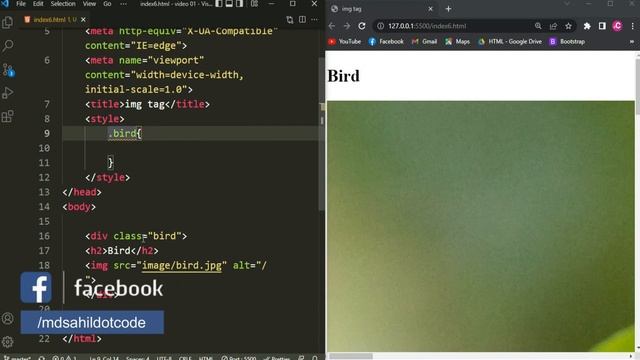
Task: Click the Synchronize Changes status icon
Action: click(x=42, y=358)
